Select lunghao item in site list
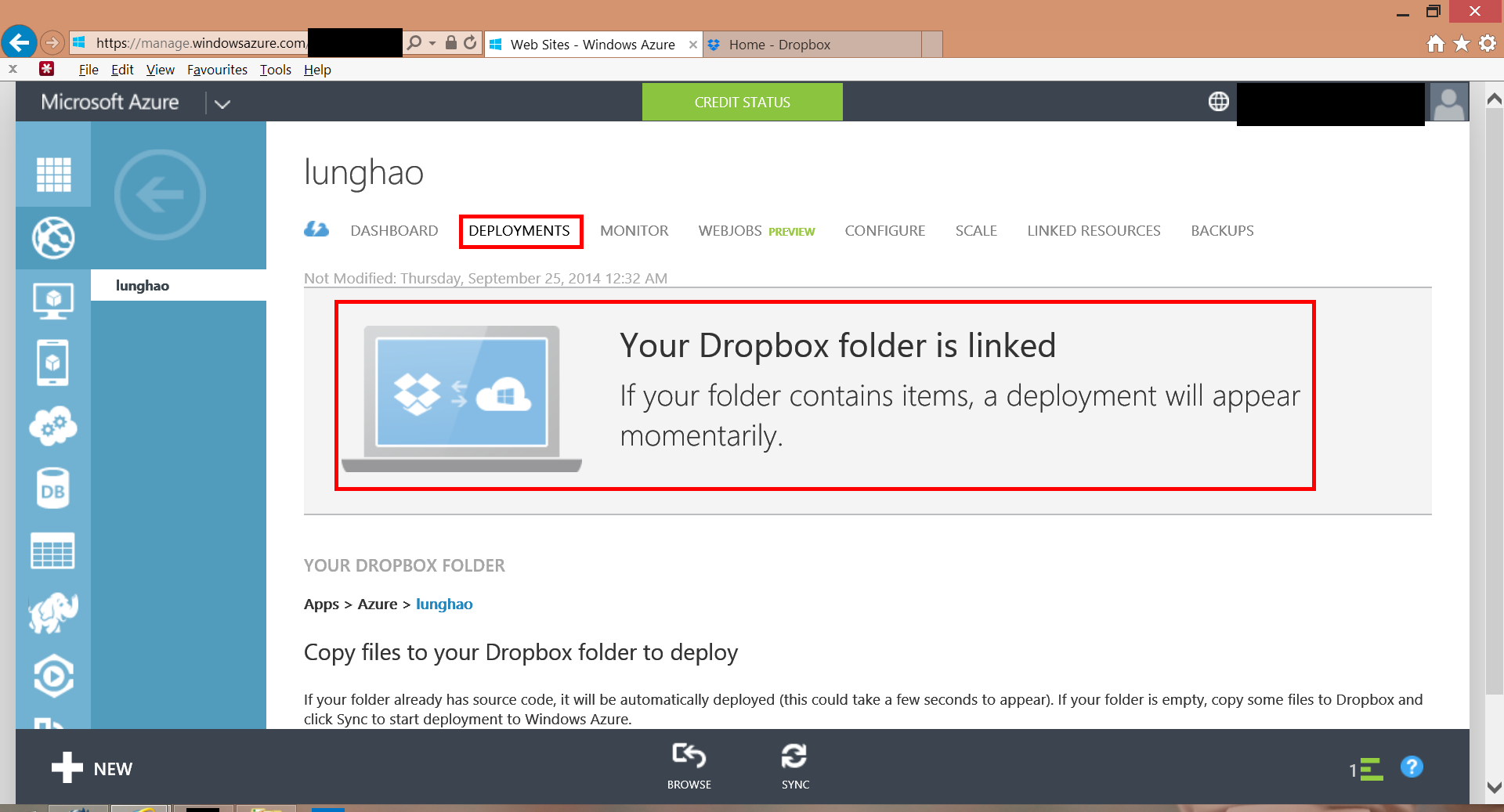 click(179, 285)
